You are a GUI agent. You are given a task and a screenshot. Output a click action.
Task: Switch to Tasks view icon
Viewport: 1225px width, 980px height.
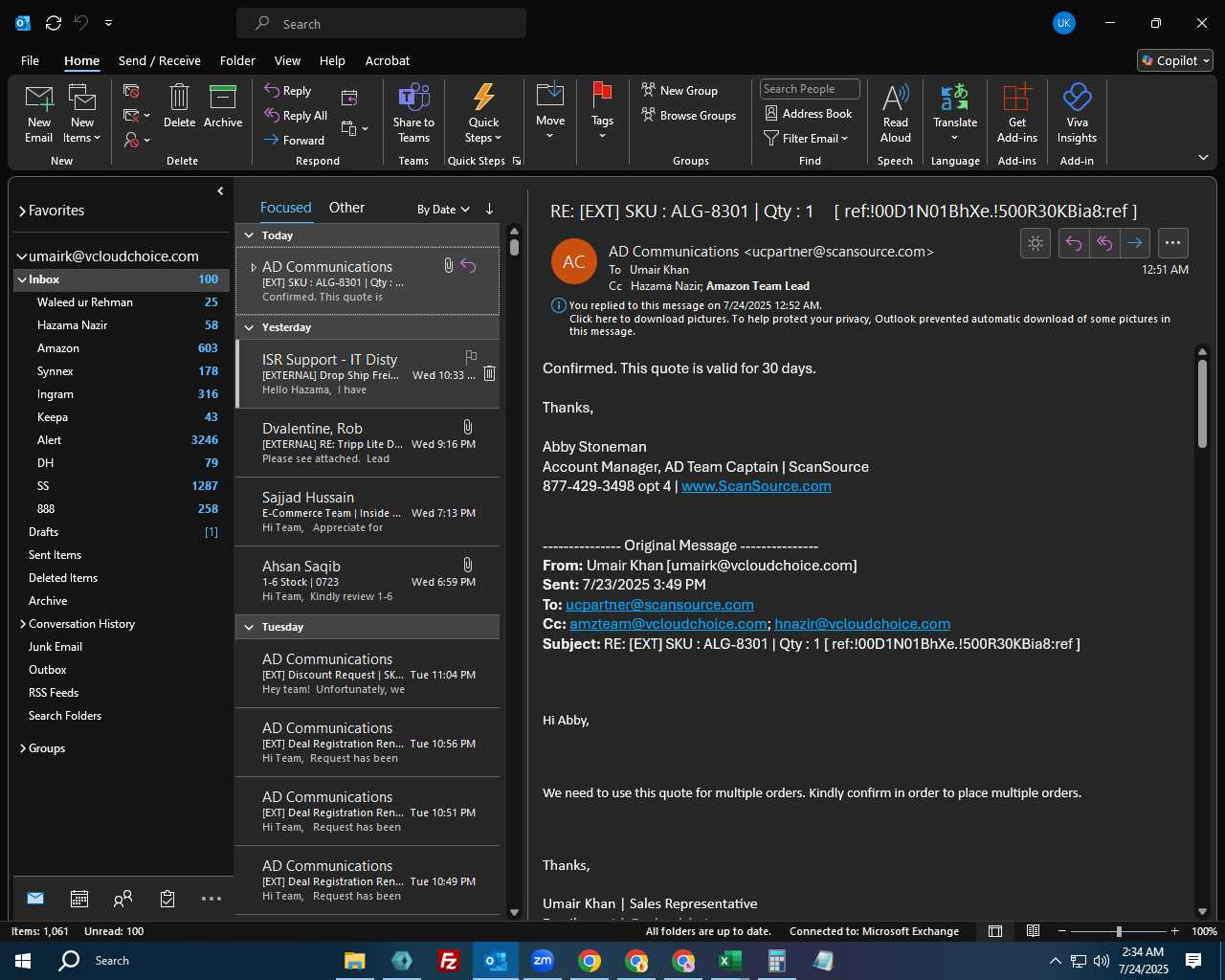point(167,899)
